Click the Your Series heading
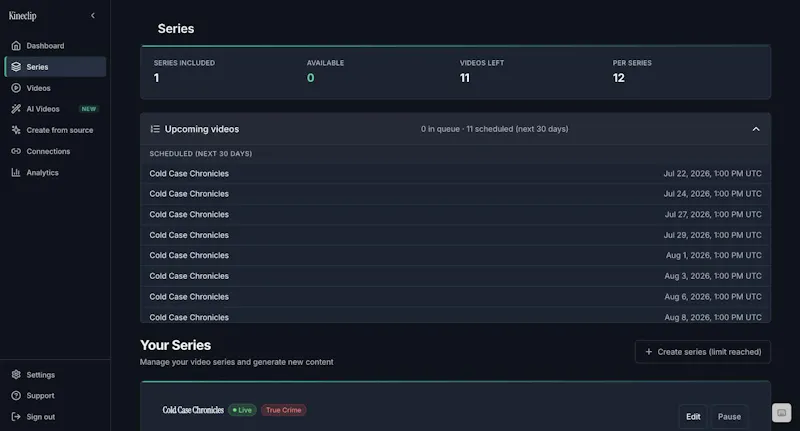800x431 pixels. [176, 345]
